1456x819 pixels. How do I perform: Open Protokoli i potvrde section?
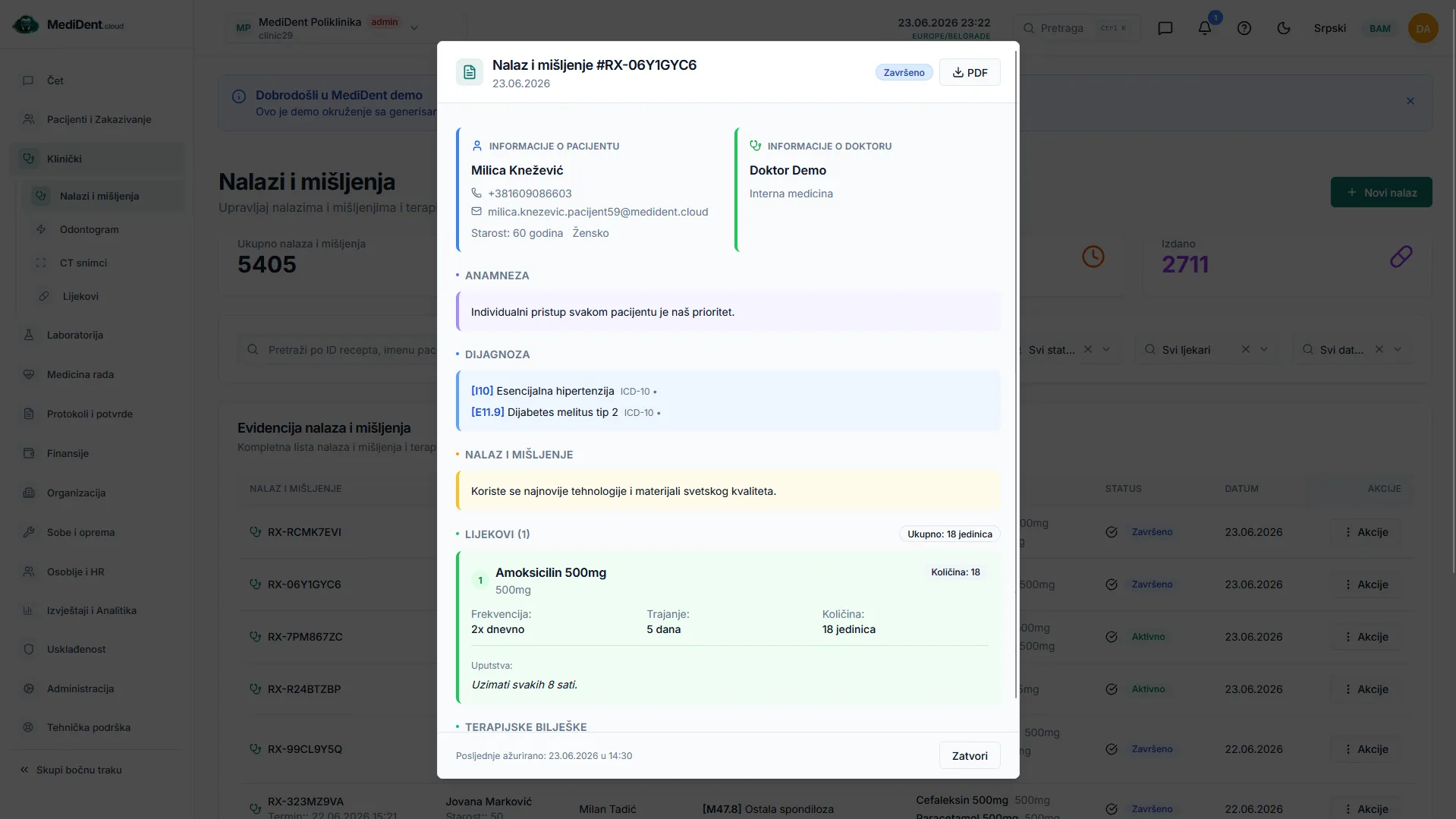tap(97, 414)
